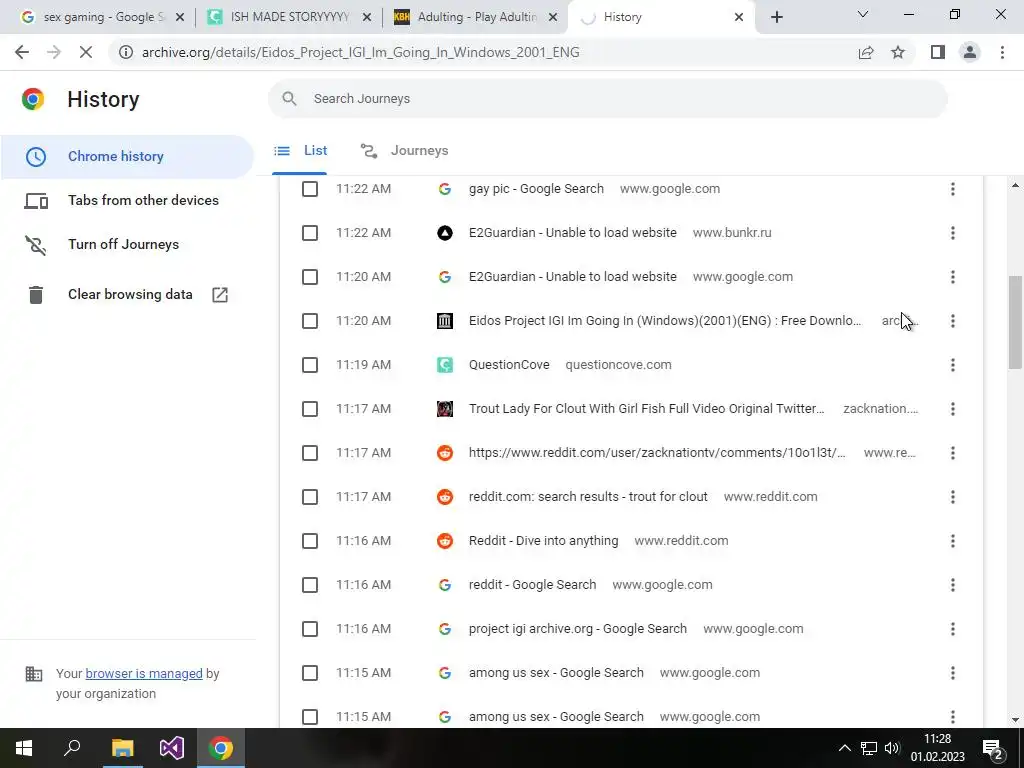Image resolution: width=1024 pixels, height=768 pixels.
Task: Open the Windows Start menu
Action: (x=24, y=748)
